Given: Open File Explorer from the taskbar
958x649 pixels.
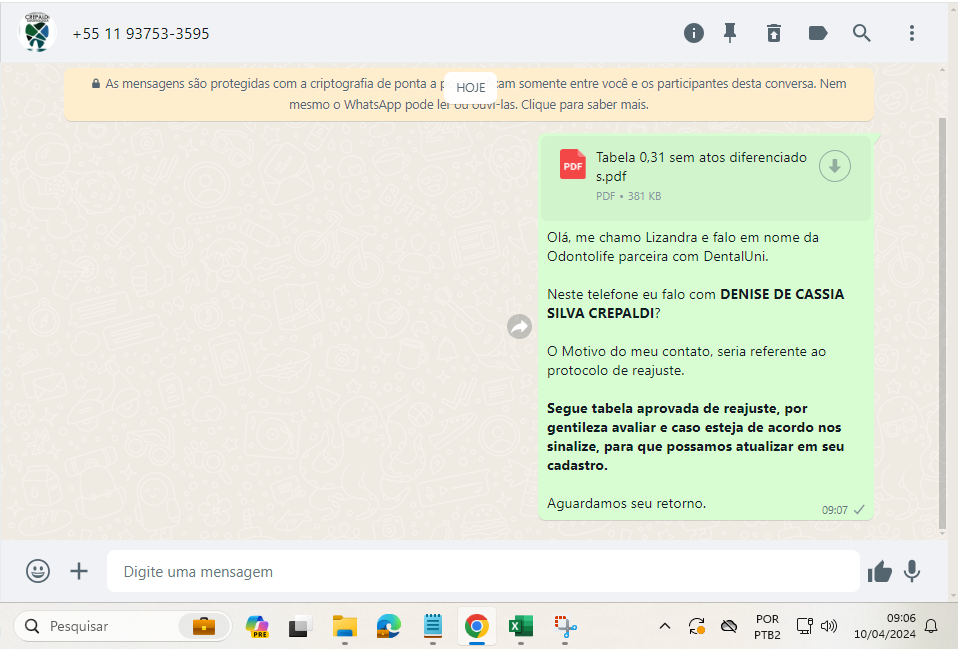Looking at the screenshot, I should 345,626.
